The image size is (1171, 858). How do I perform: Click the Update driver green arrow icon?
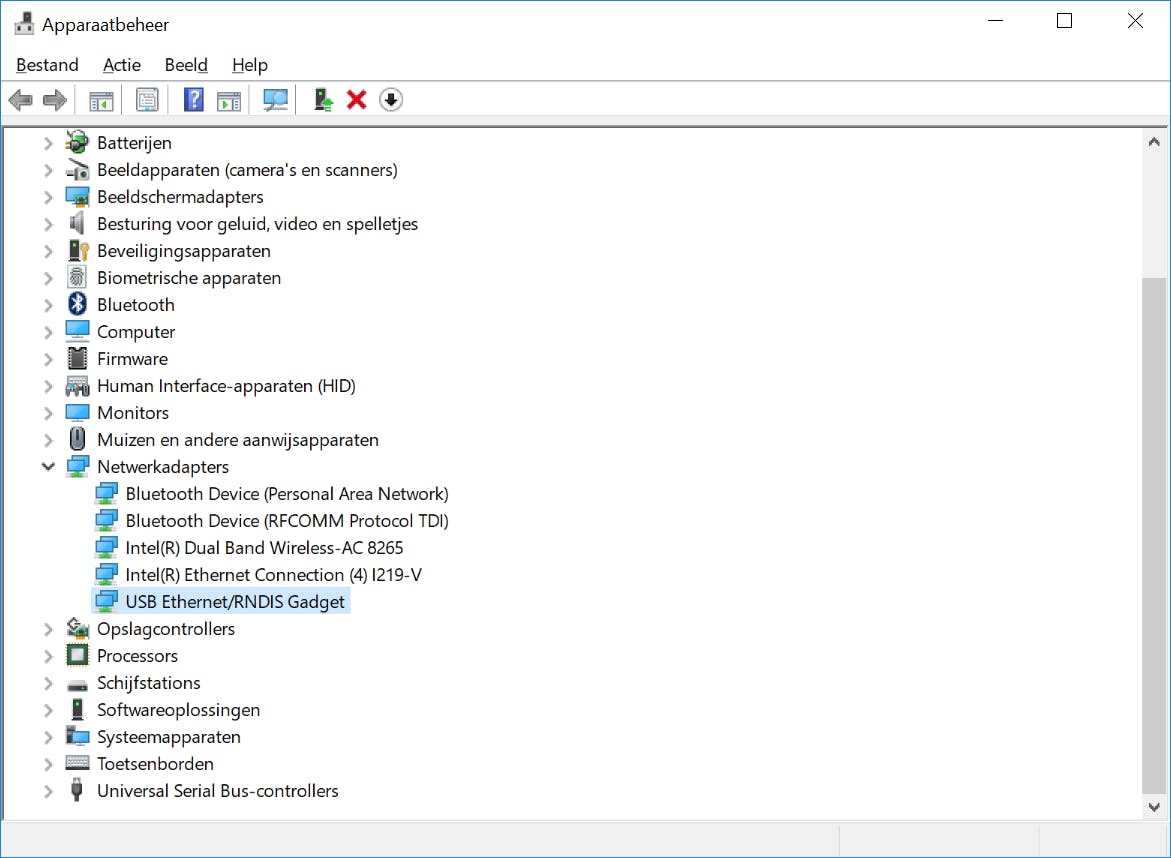point(323,99)
